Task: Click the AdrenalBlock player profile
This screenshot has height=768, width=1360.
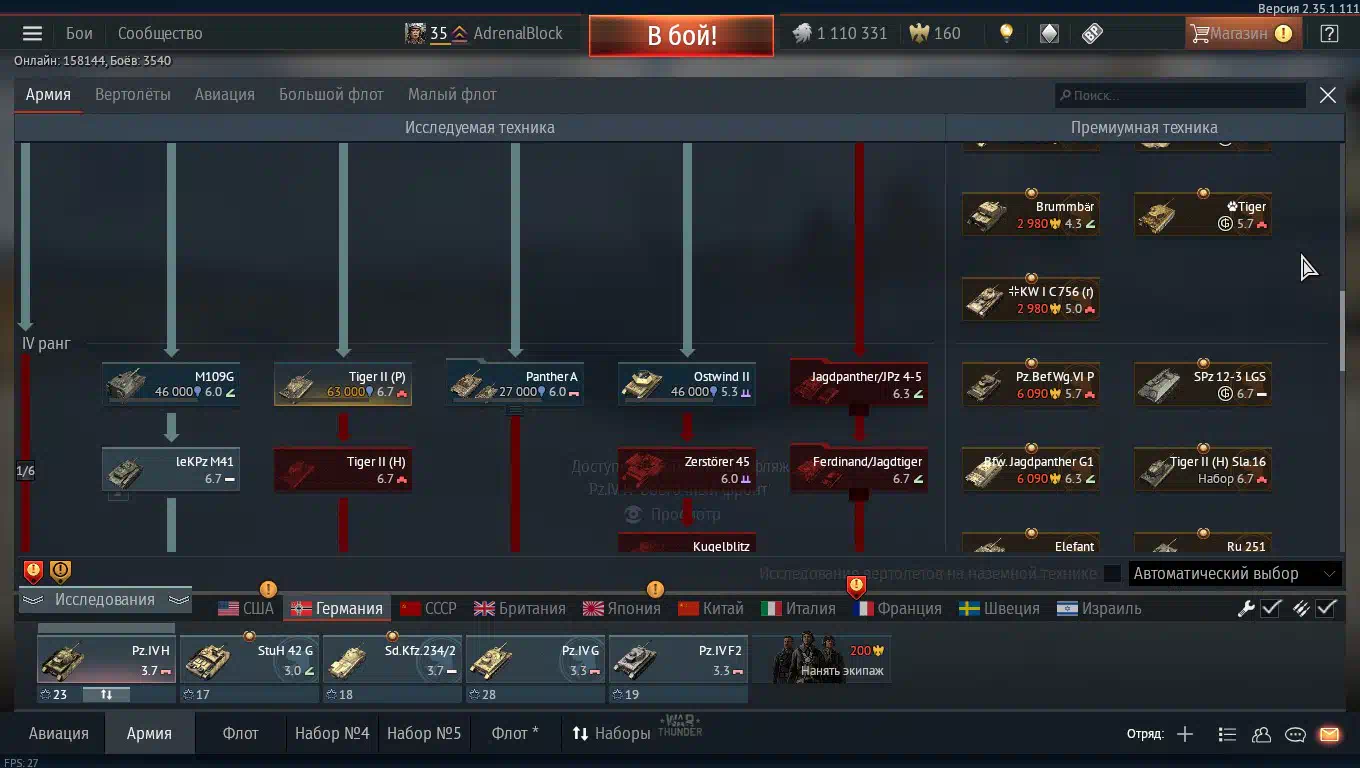Action: [x=518, y=33]
